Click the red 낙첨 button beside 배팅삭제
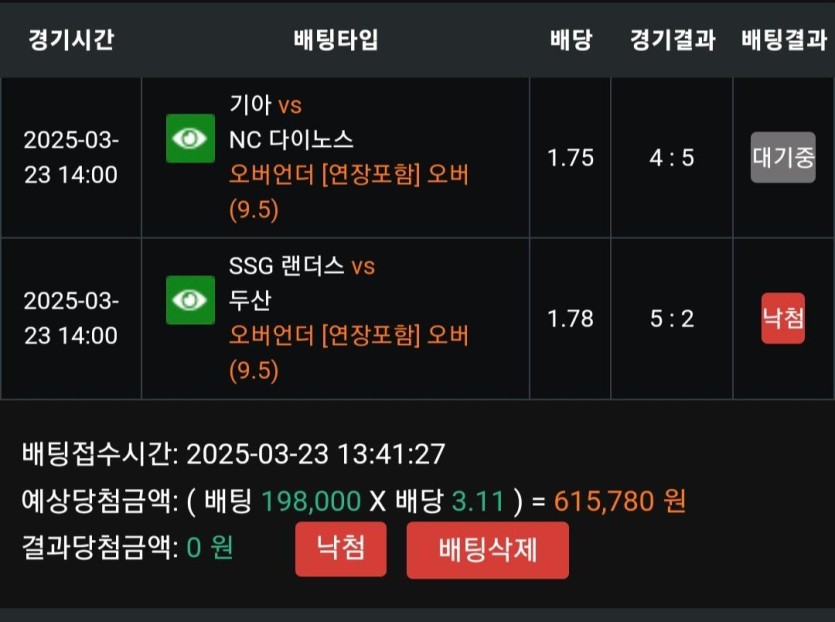This screenshot has width=835, height=622. click(340, 549)
